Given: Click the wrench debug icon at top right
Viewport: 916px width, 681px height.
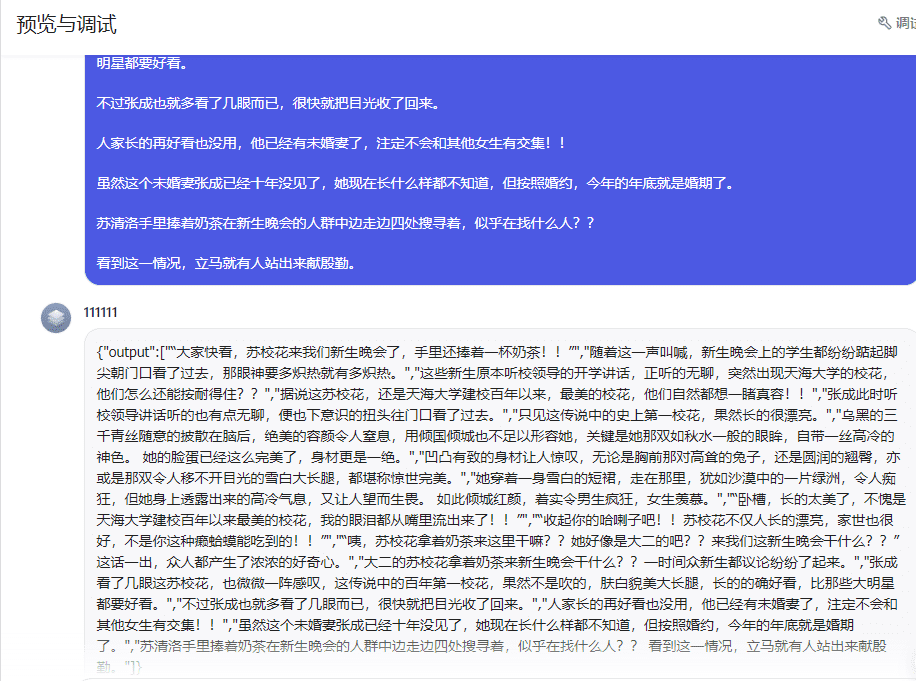Looking at the screenshot, I should click(884, 23).
